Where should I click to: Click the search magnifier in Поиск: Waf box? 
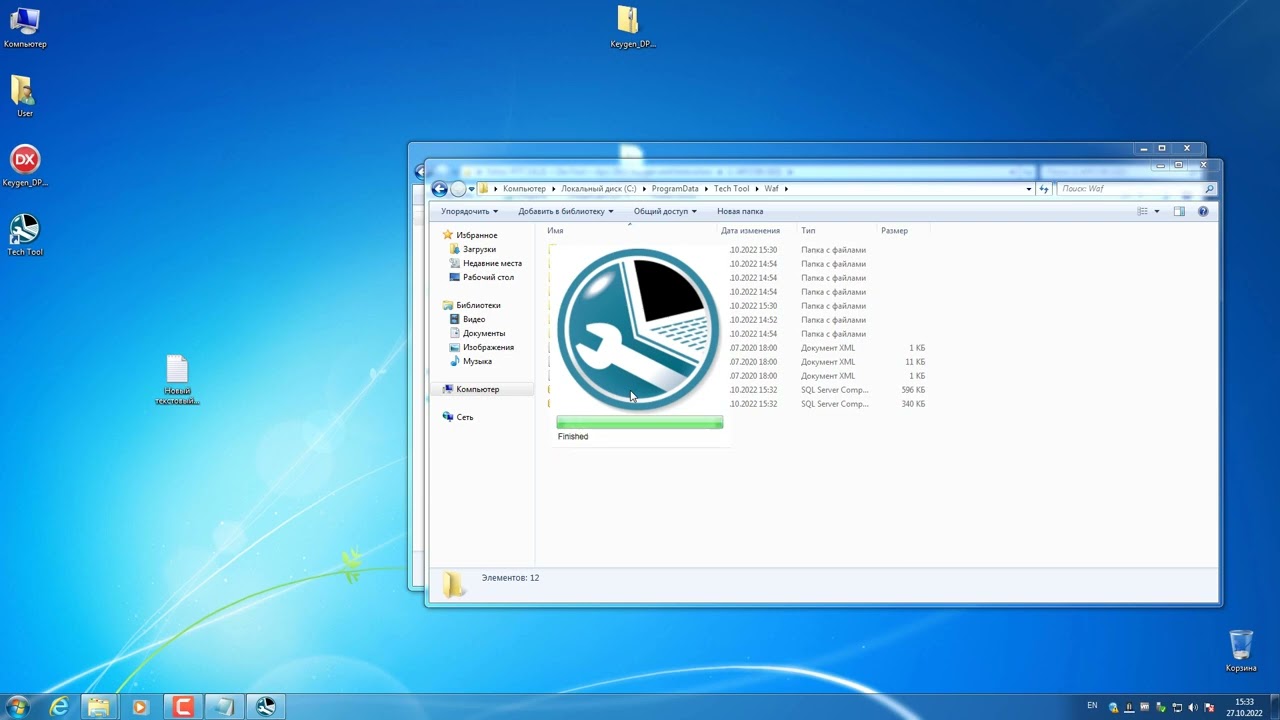tap(1209, 189)
